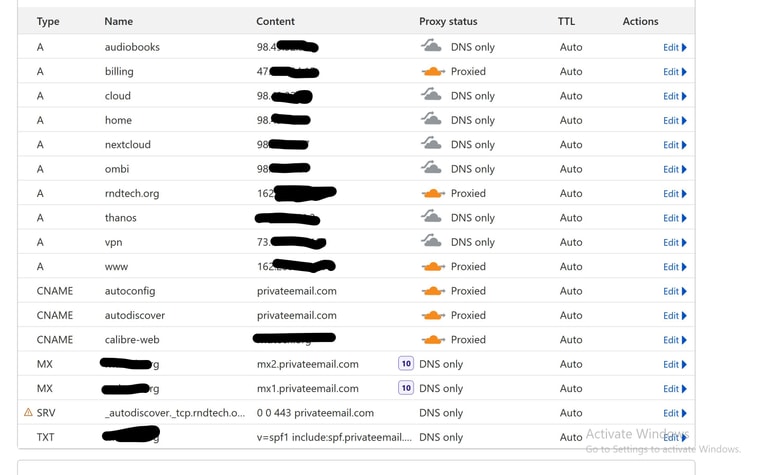
Task: Click priority badge 10 for mx1.privateemail.com
Action: [406, 388]
